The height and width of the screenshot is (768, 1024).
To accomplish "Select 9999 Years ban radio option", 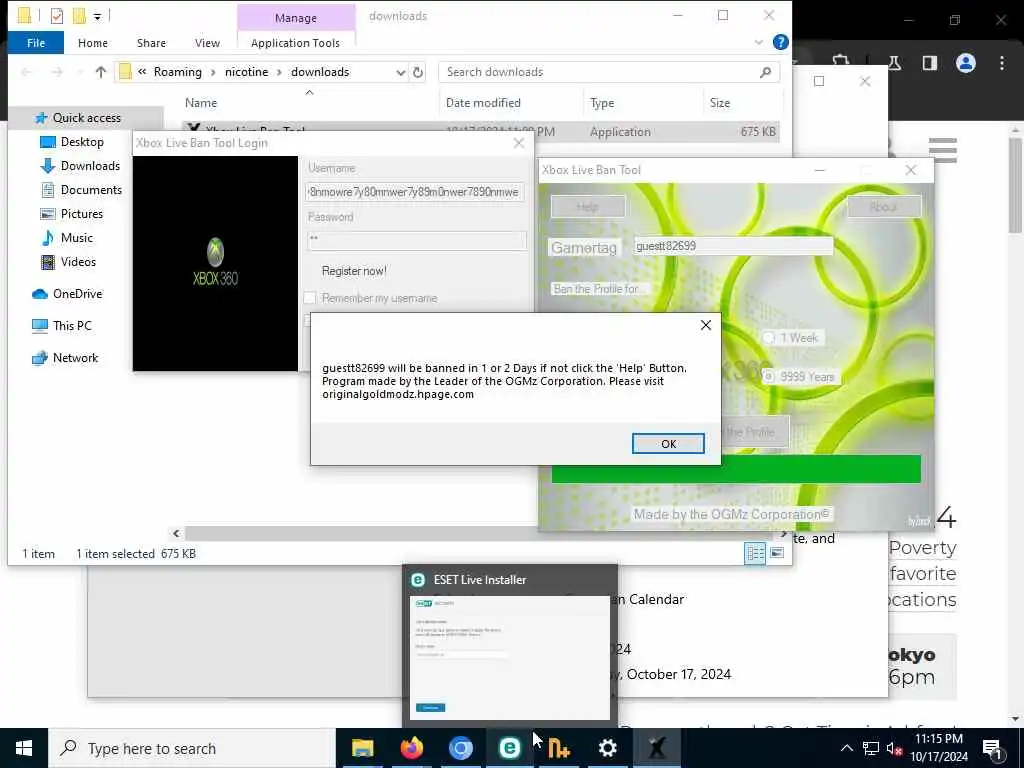I will click(769, 377).
